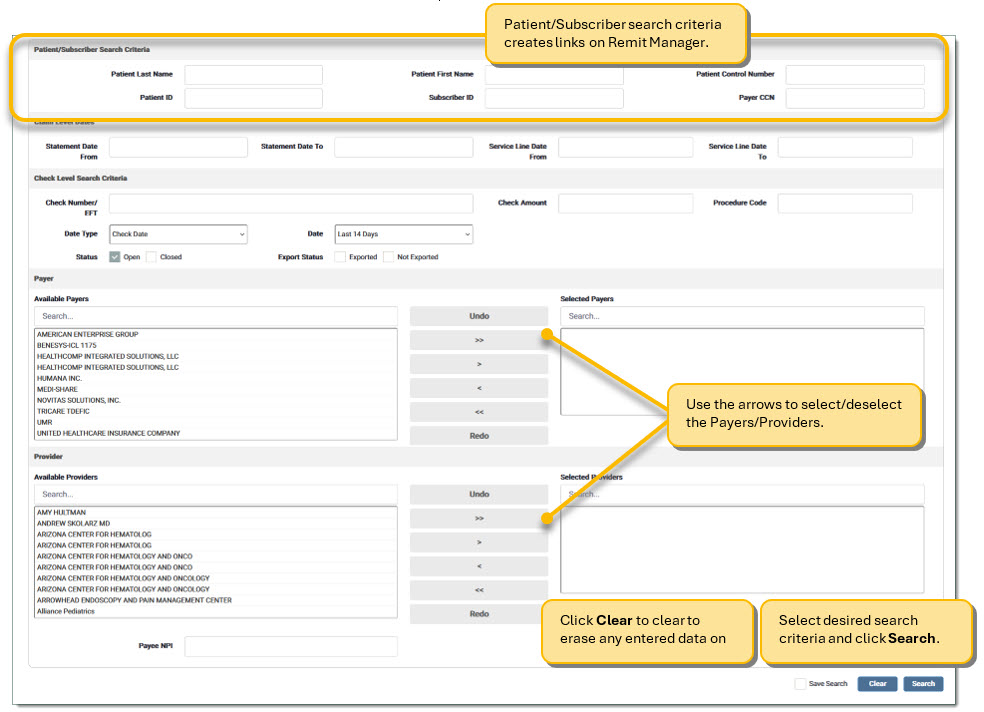Click the Search button
The image size is (984, 712).
coord(923,684)
